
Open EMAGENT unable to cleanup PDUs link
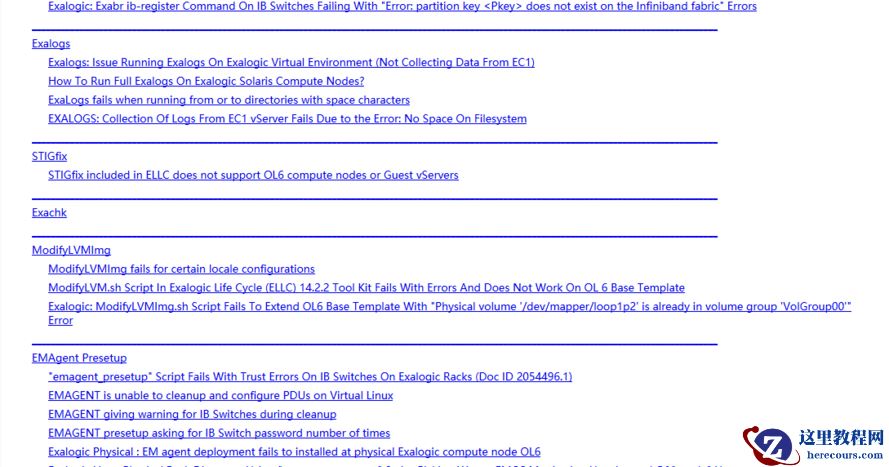click(x=221, y=395)
